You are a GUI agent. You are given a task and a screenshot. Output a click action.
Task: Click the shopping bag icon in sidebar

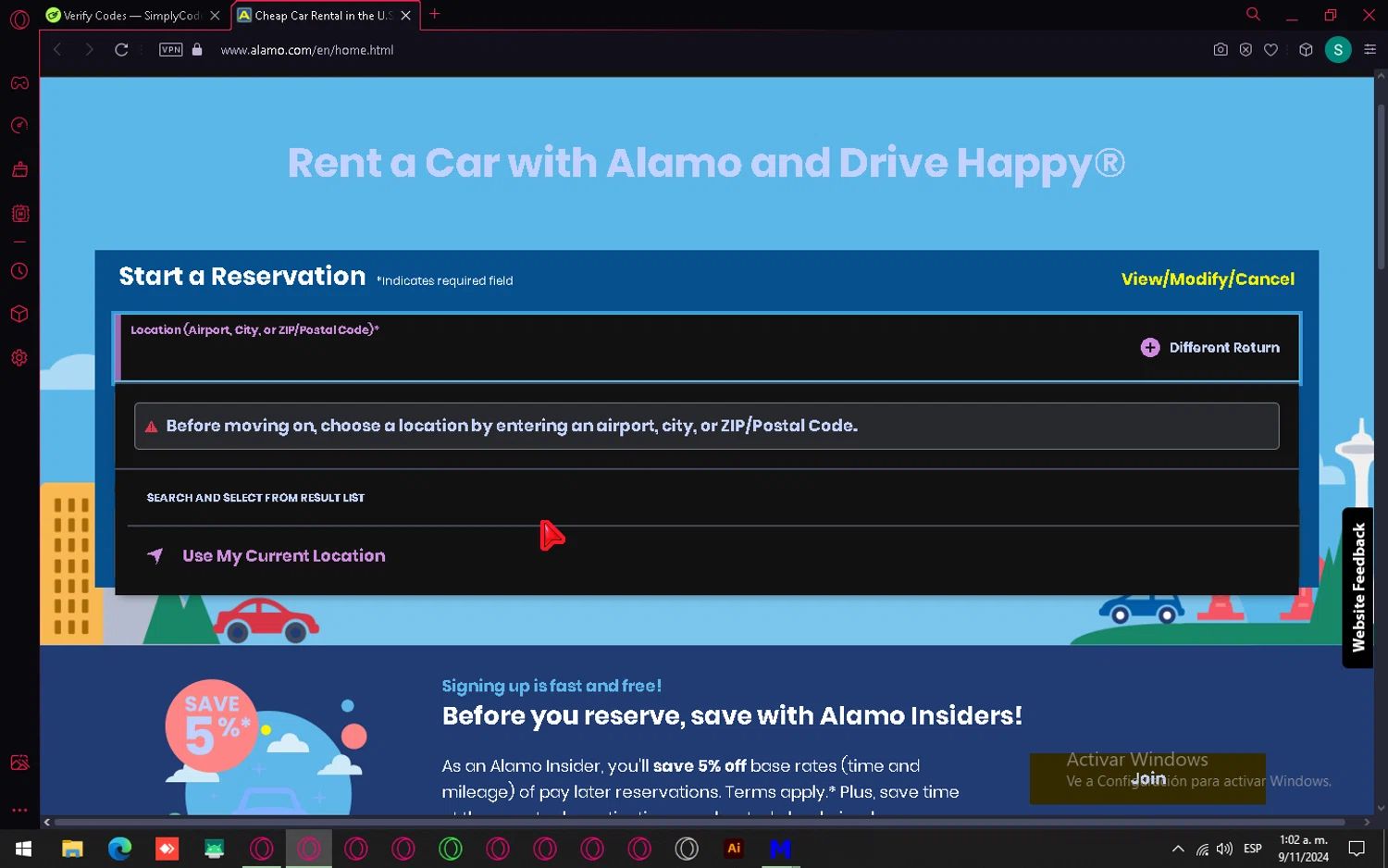(x=19, y=169)
